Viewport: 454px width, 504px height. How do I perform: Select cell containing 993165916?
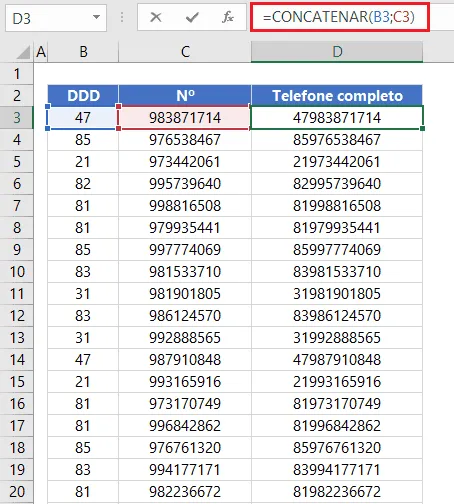185,382
